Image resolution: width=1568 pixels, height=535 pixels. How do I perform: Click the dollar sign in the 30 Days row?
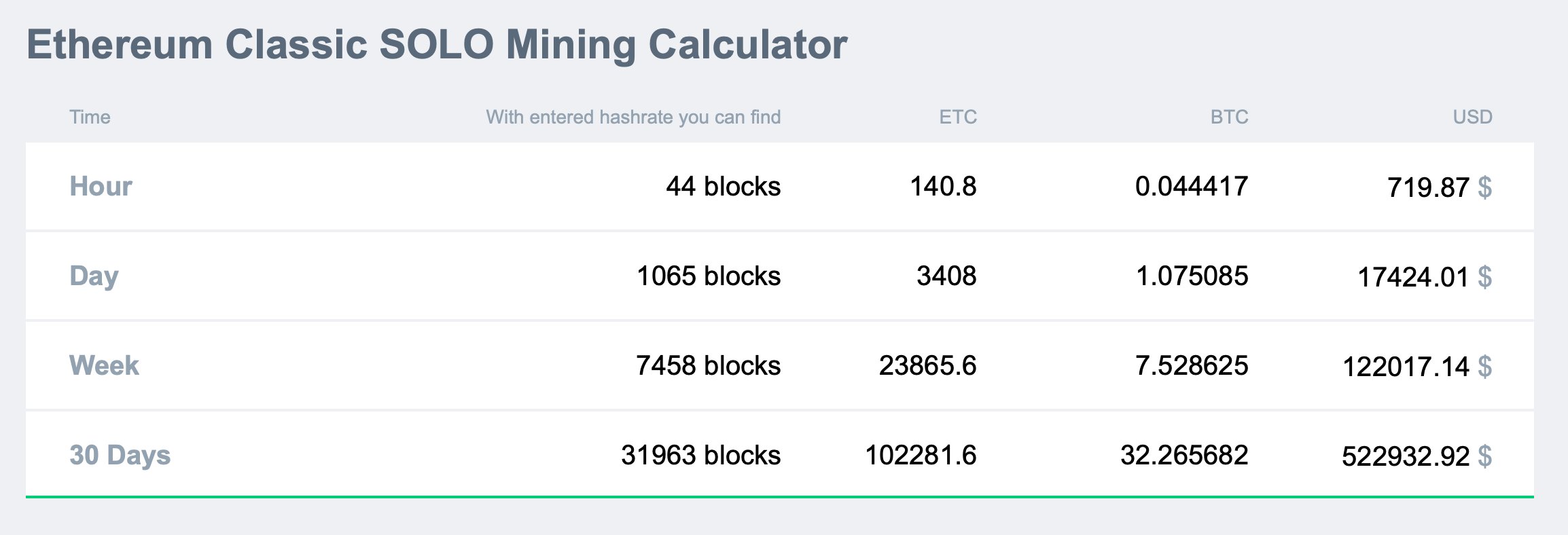[1485, 456]
